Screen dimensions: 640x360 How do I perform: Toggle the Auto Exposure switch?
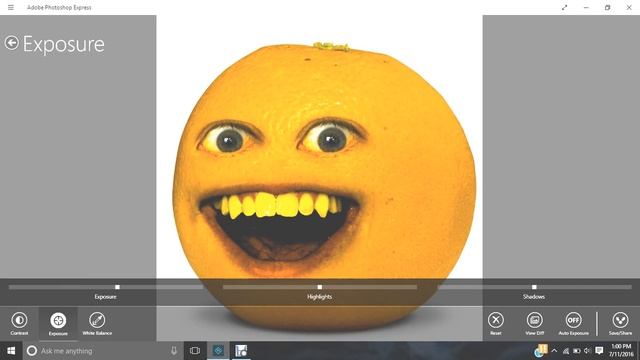[x=573, y=323]
